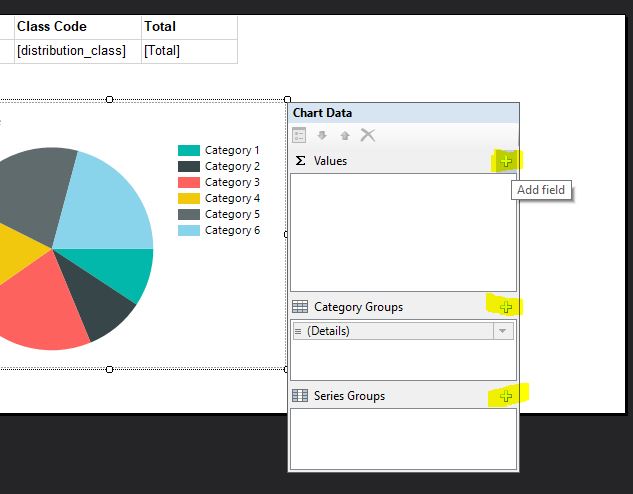Image resolution: width=633 pixels, height=494 pixels.
Task: Click the properties icon in Chart Data toolbar
Action: pos(300,135)
